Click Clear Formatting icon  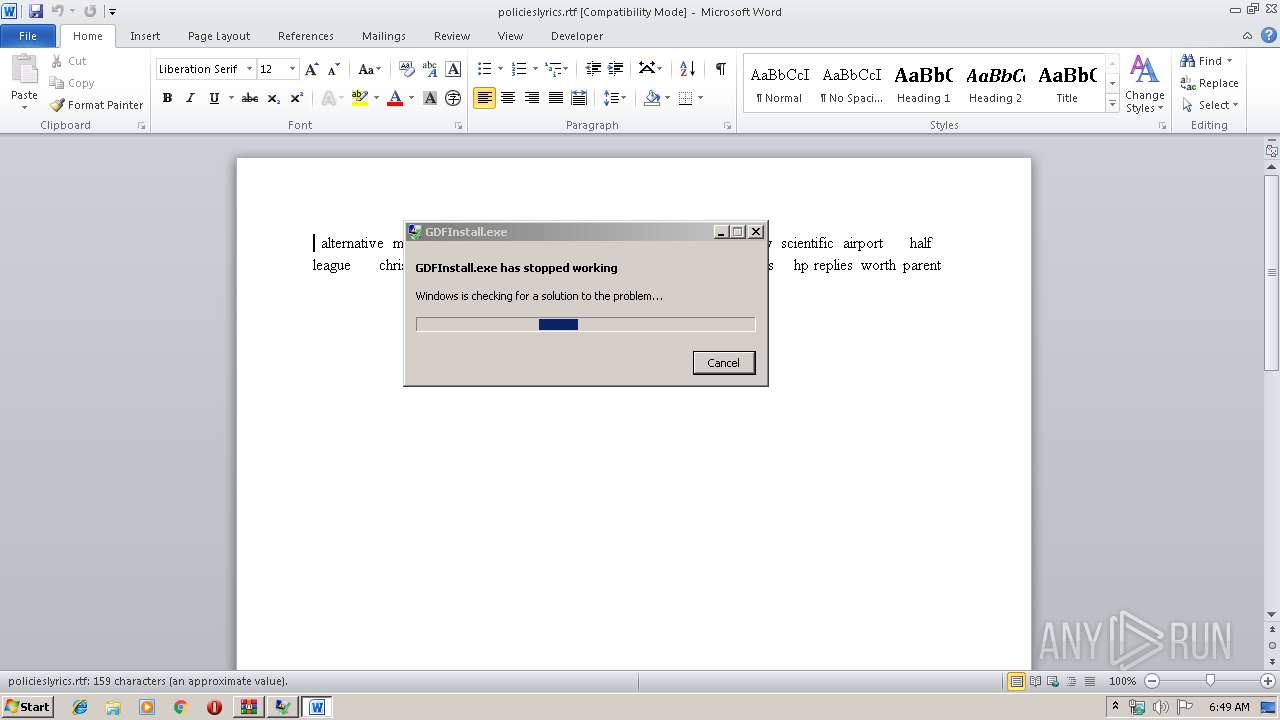[x=407, y=69]
